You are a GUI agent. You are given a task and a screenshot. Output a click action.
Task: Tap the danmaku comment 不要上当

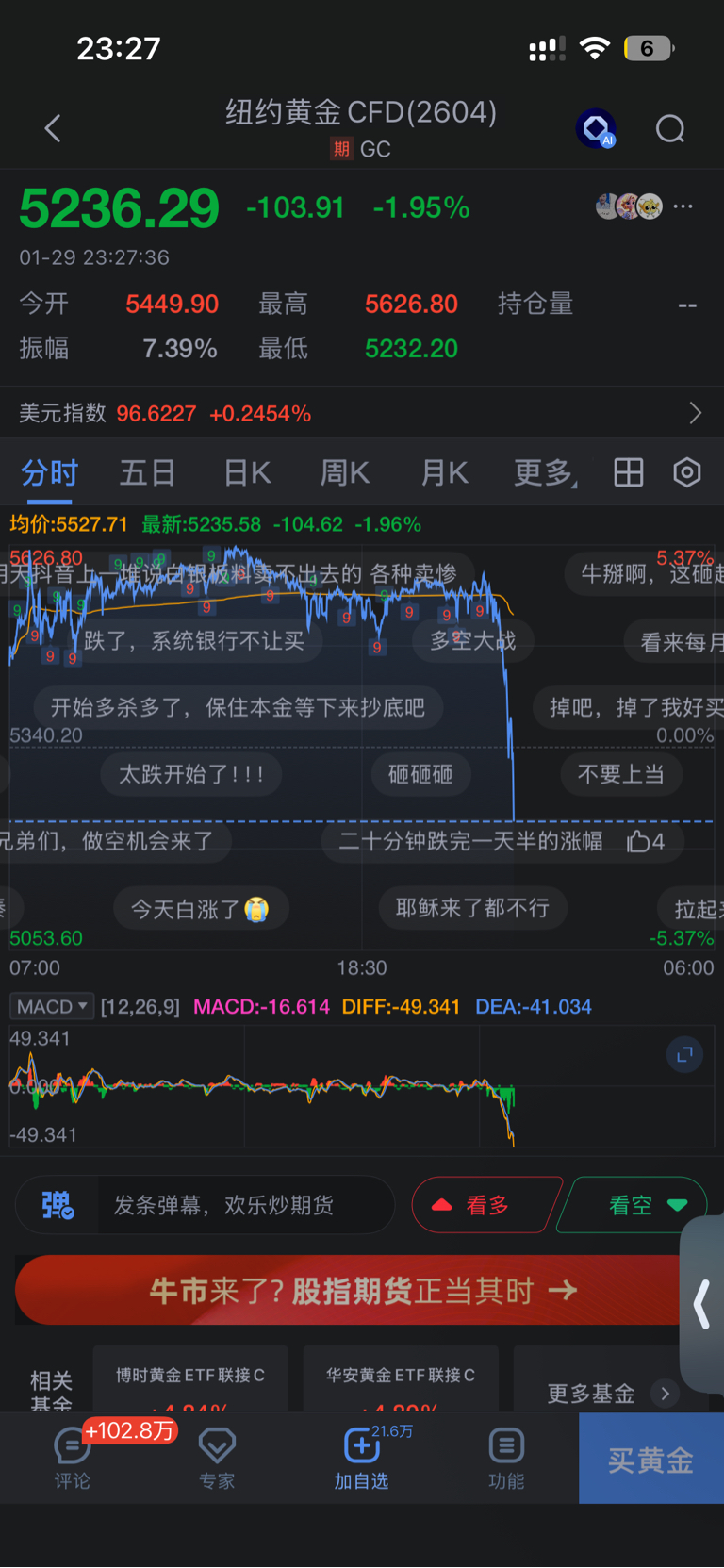(x=621, y=774)
